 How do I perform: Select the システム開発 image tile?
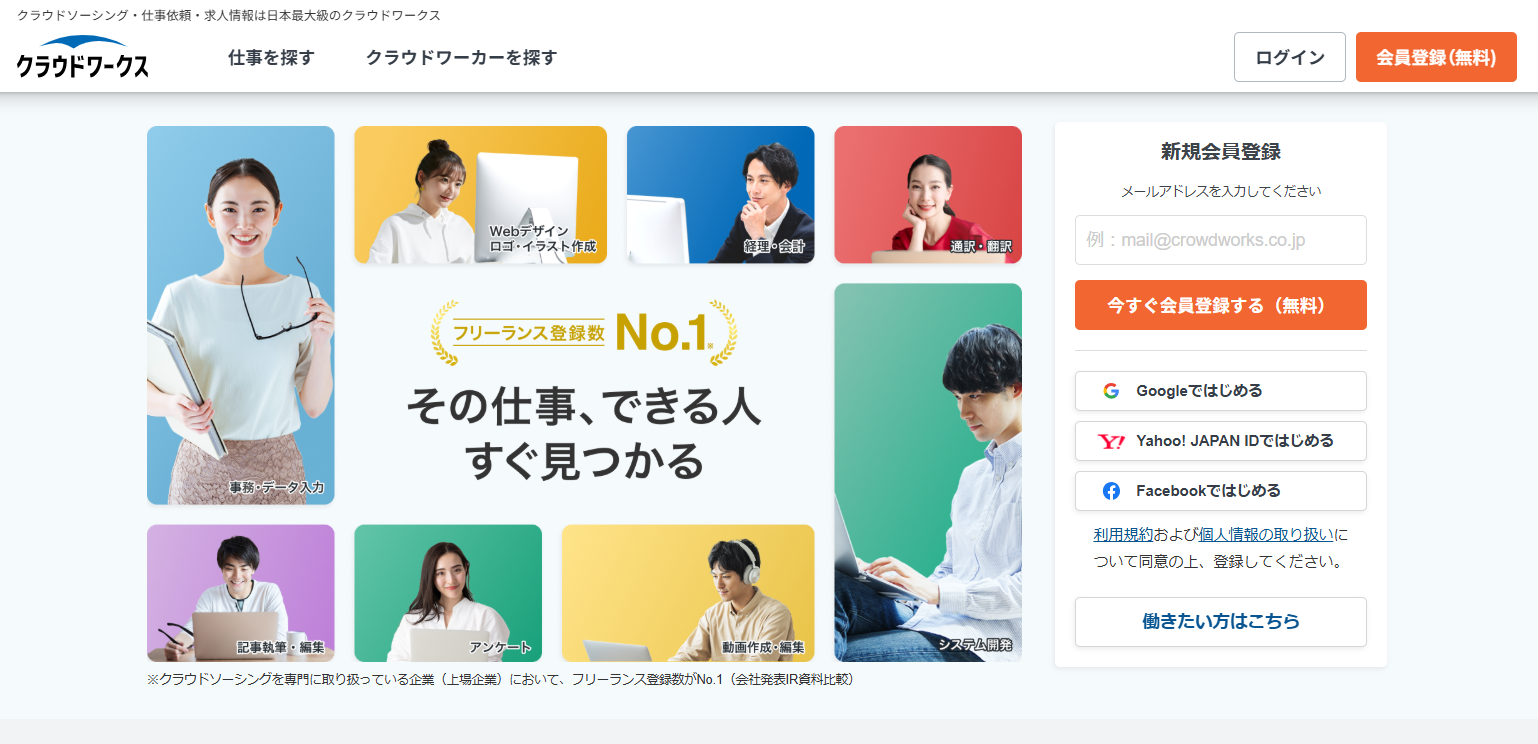click(x=928, y=472)
